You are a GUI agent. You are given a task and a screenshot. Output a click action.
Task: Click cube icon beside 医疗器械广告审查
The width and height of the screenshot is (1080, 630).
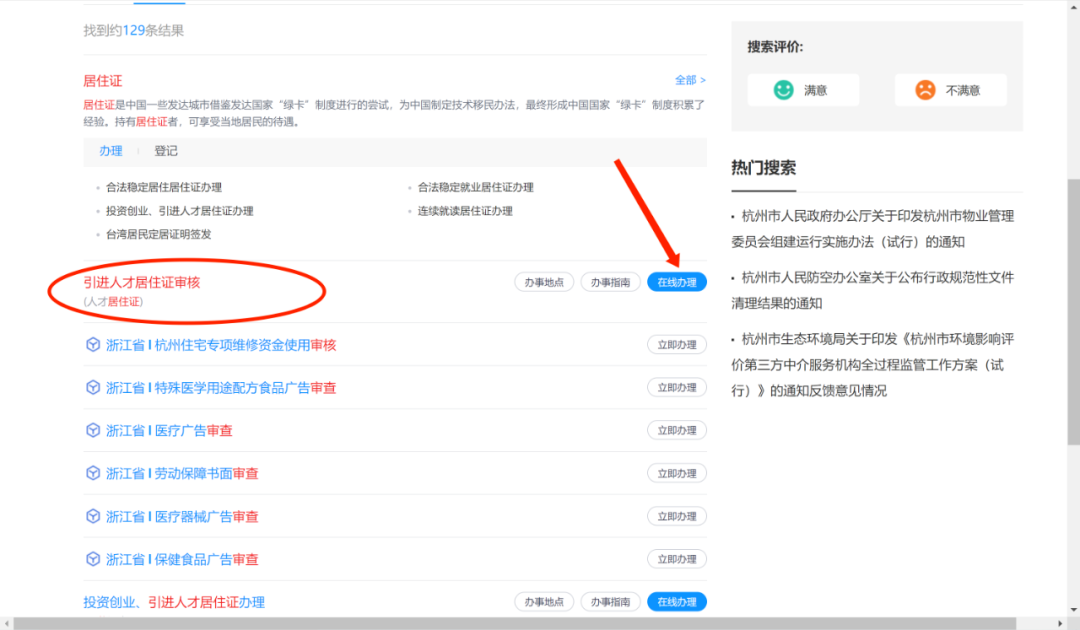coord(93,517)
